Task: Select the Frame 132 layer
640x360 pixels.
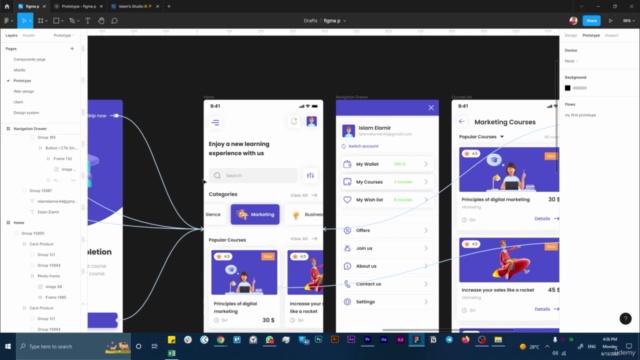Action: pos(62,159)
